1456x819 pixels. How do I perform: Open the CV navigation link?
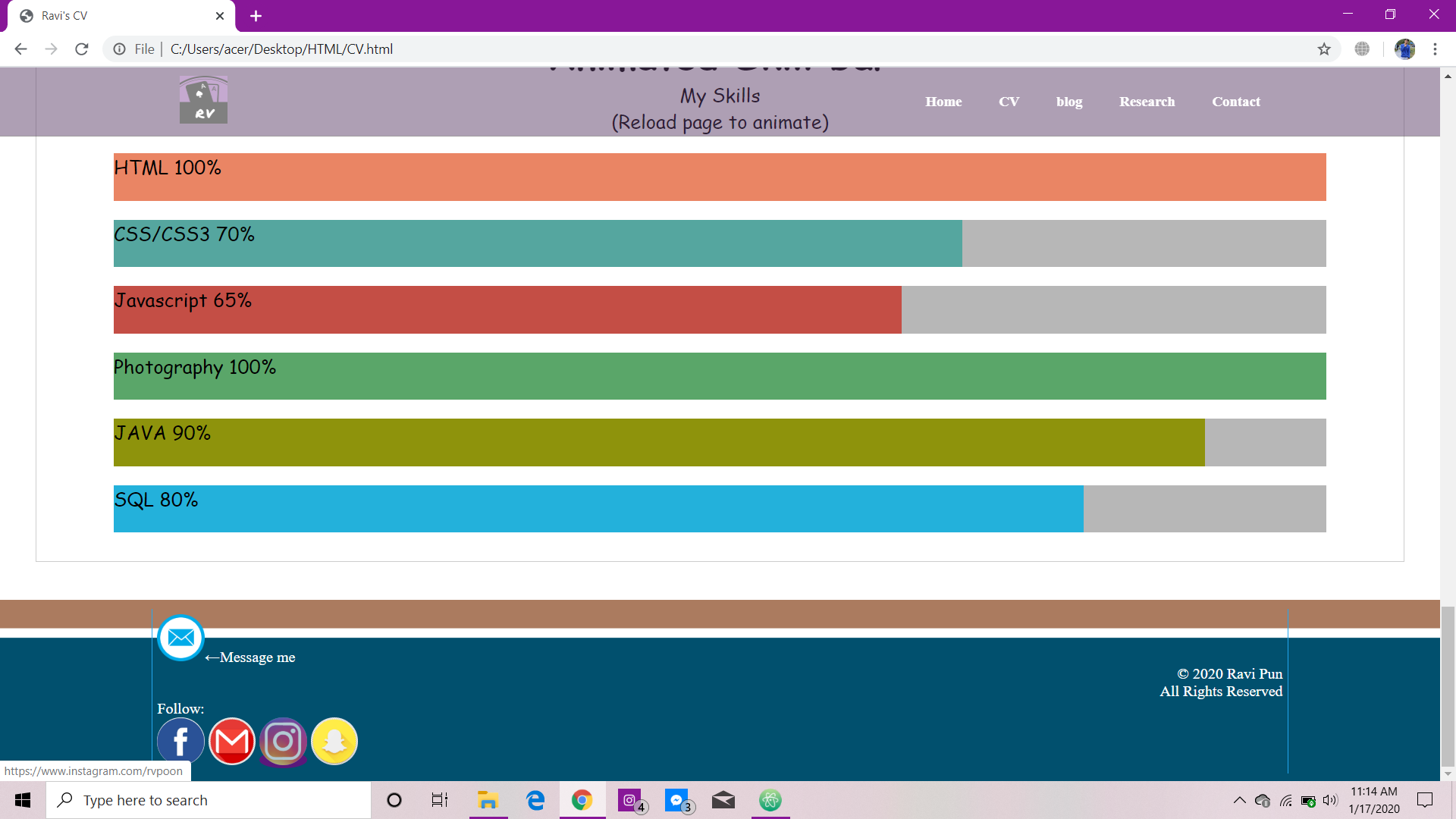point(1009,102)
